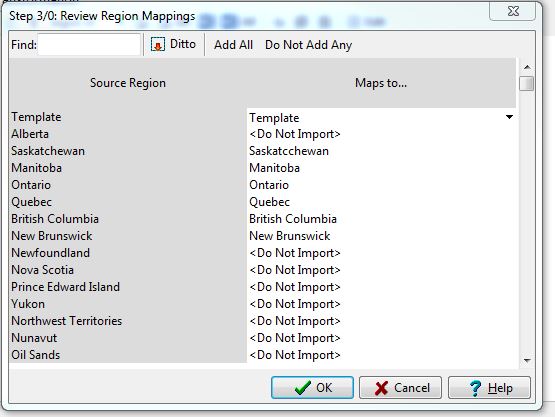This screenshot has width=555, height=417.
Task: Click the green checkmark OK button
Action: pos(312,388)
